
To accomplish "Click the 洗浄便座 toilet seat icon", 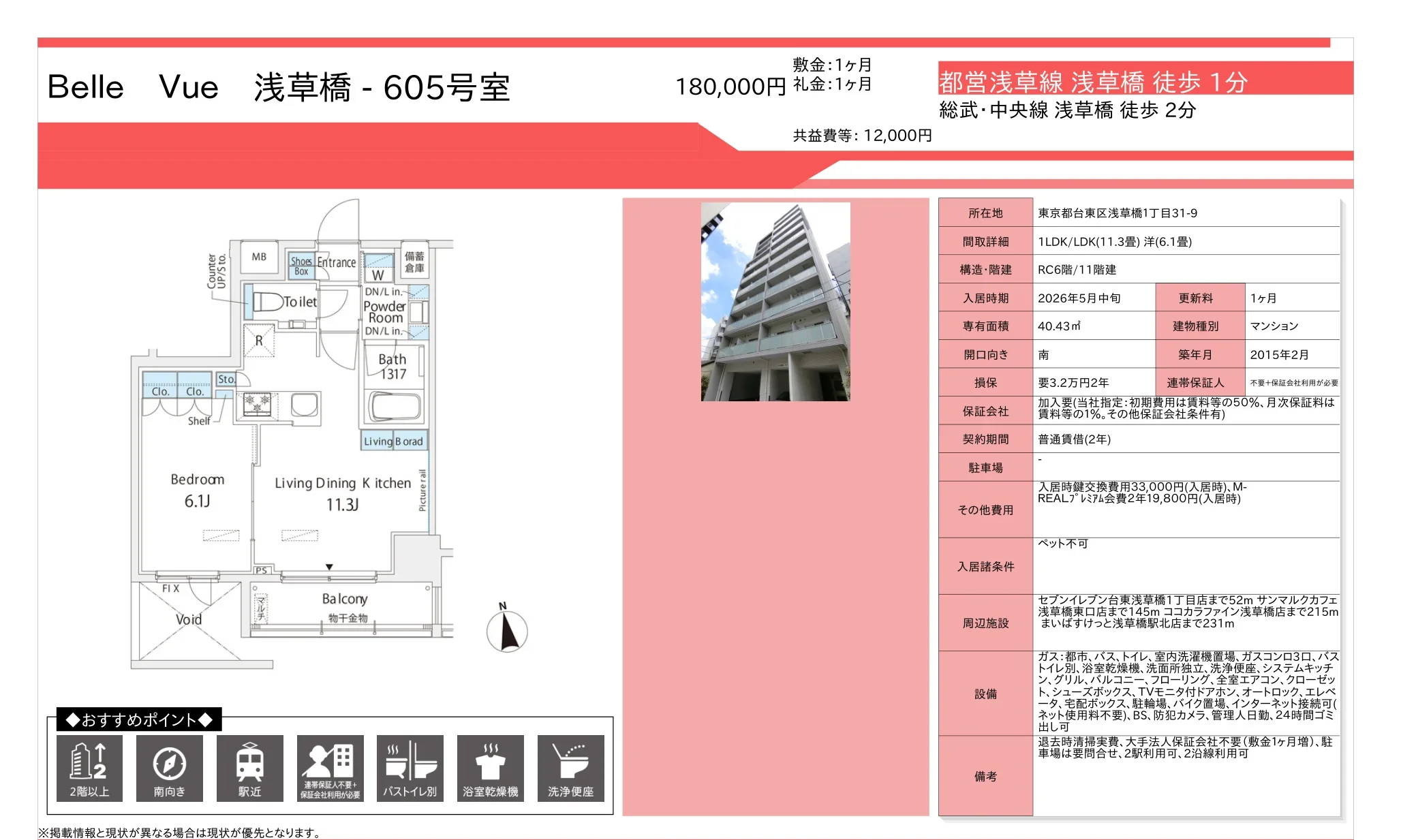I will tap(570, 767).
